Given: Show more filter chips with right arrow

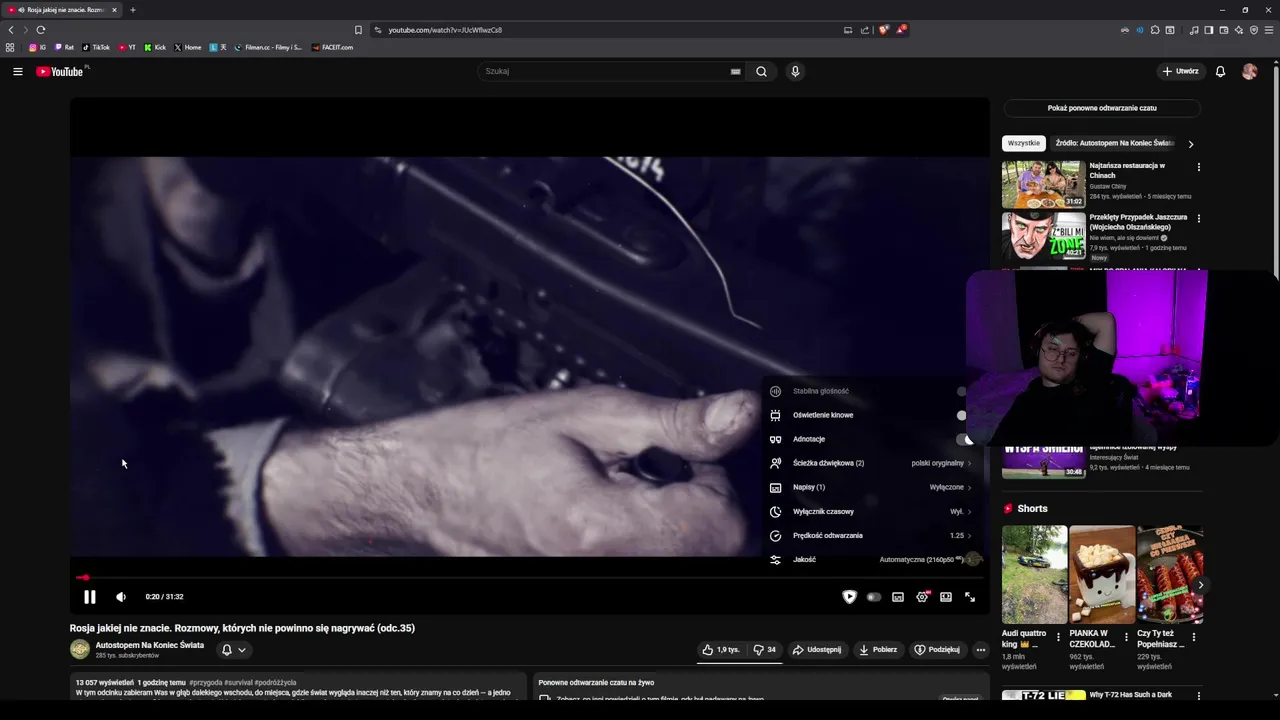Looking at the screenshot, I should (1190, 143).
